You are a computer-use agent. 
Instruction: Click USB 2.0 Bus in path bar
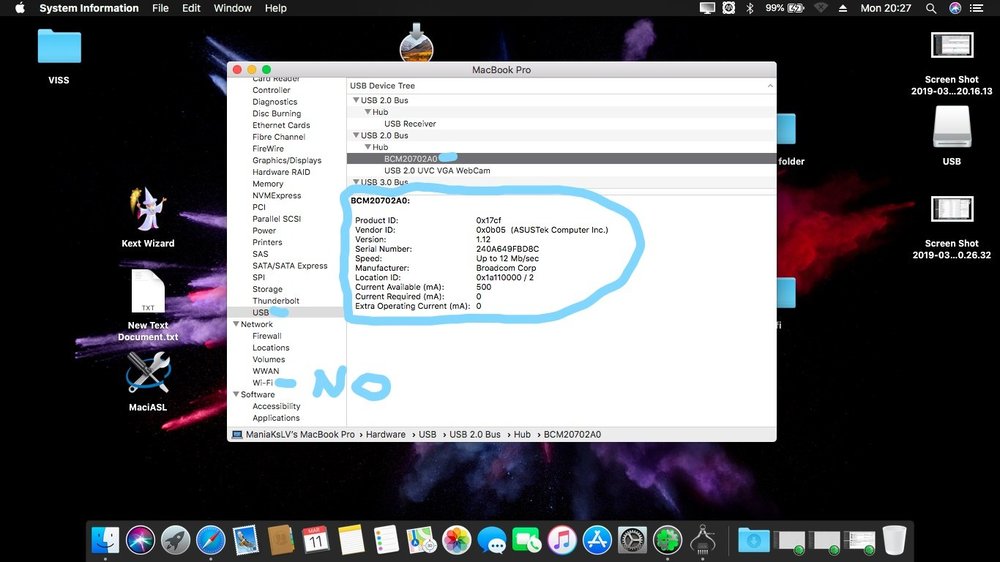(474, 434)
